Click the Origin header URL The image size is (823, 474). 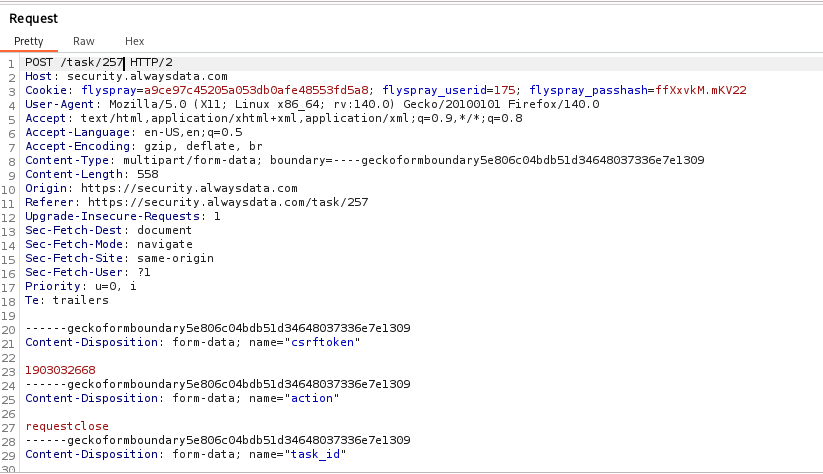coord(186,188)
